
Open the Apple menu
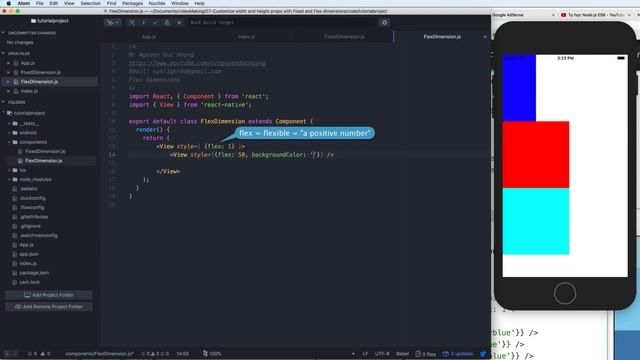point(9,3)
